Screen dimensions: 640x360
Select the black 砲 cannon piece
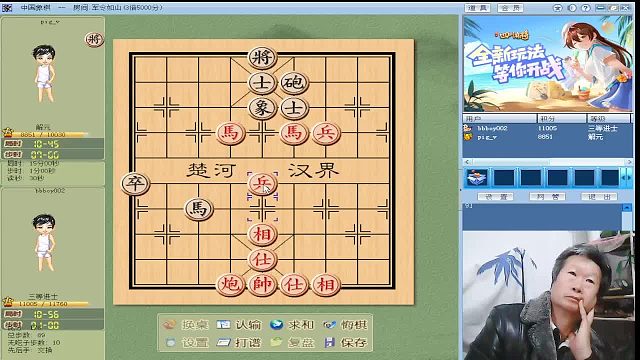[294, 82]
